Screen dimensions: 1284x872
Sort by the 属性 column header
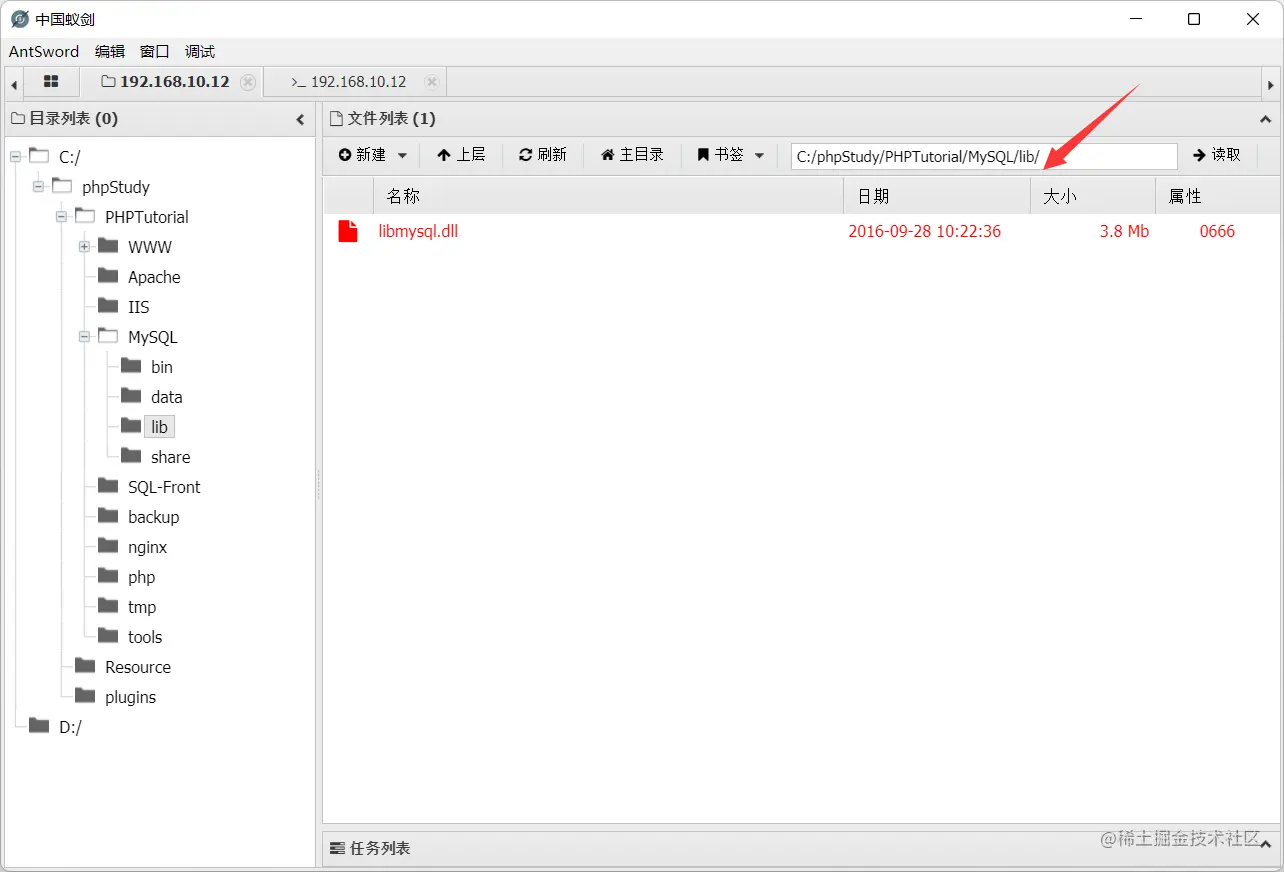[1217, 197]
